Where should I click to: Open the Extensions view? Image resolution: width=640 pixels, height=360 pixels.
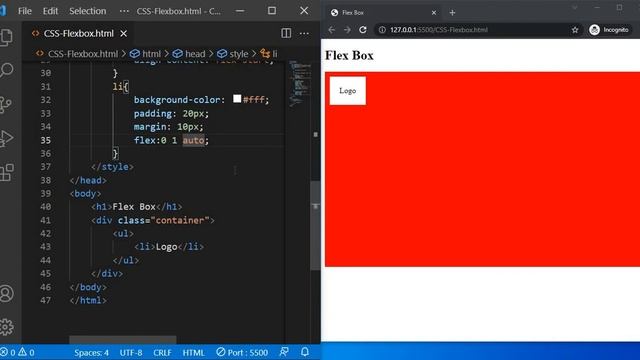(x=6, y=172)
